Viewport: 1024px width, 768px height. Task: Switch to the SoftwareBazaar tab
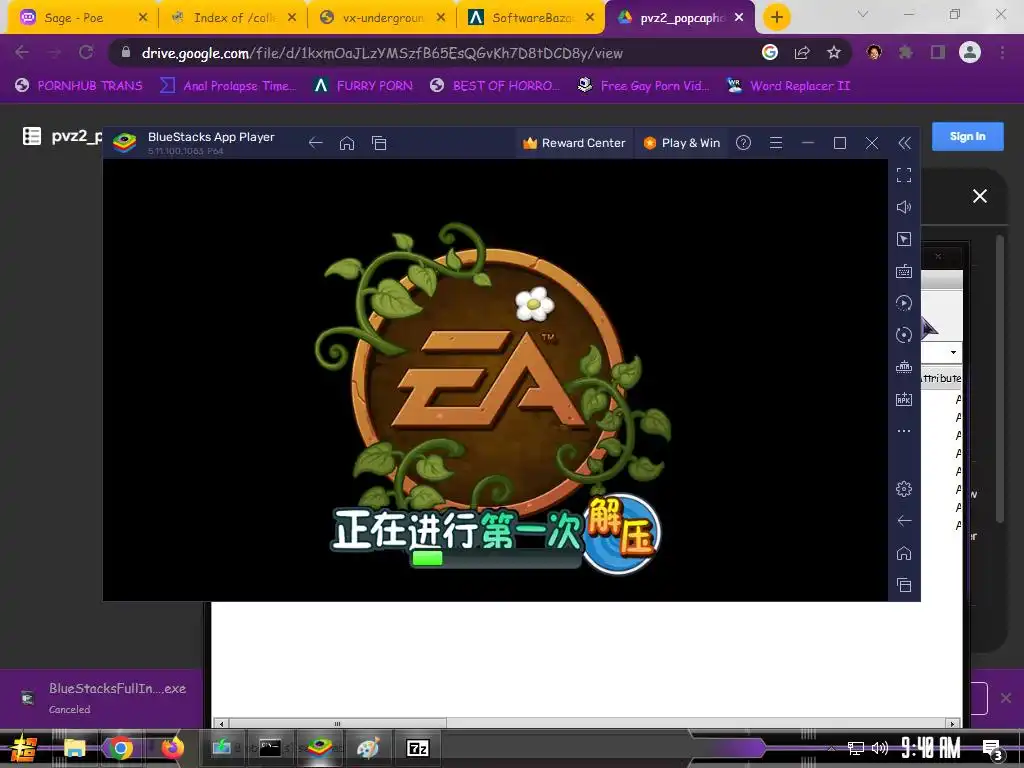click(532, 18)
